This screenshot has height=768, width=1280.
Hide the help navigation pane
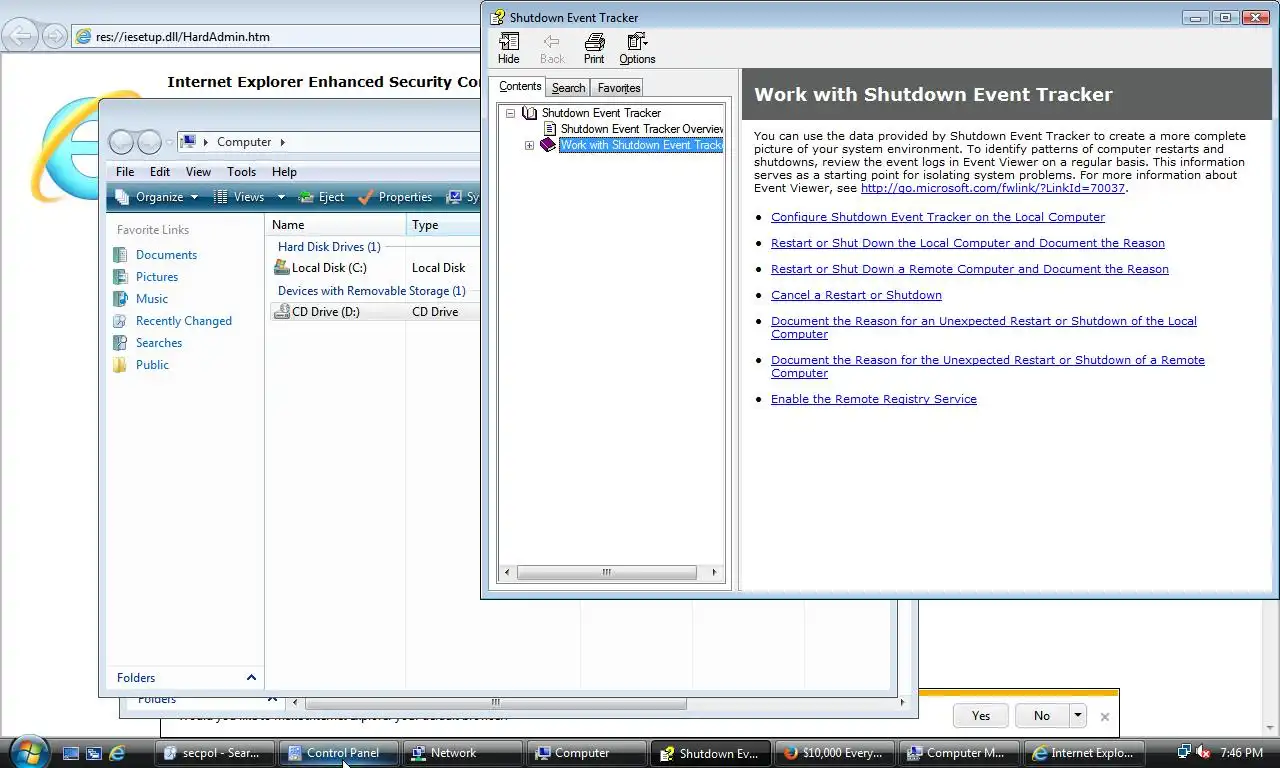coord(508,48)
